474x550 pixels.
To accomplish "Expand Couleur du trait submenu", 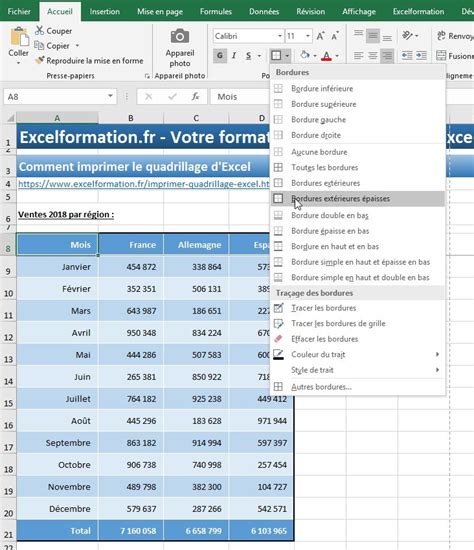I will coord(358,354).
